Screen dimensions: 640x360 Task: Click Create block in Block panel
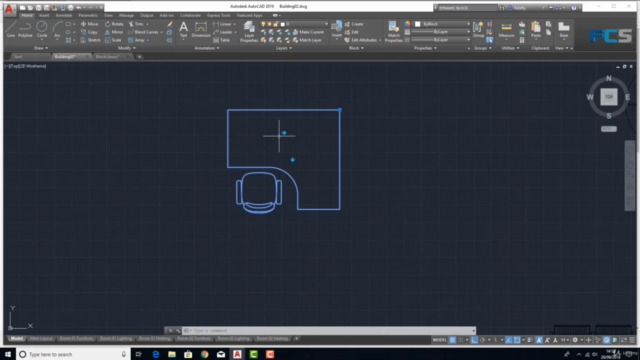coord(354,24)
